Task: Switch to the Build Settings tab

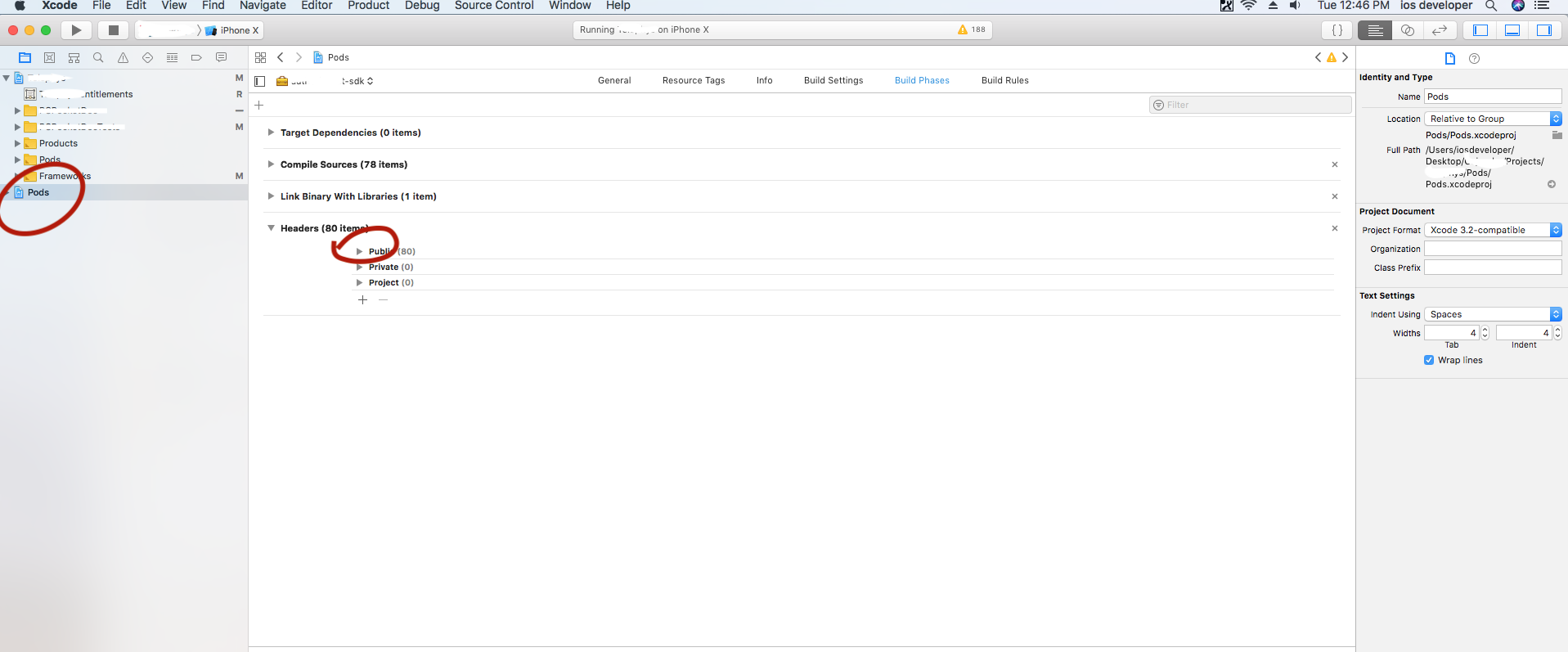Action: (x=833, y=80)
